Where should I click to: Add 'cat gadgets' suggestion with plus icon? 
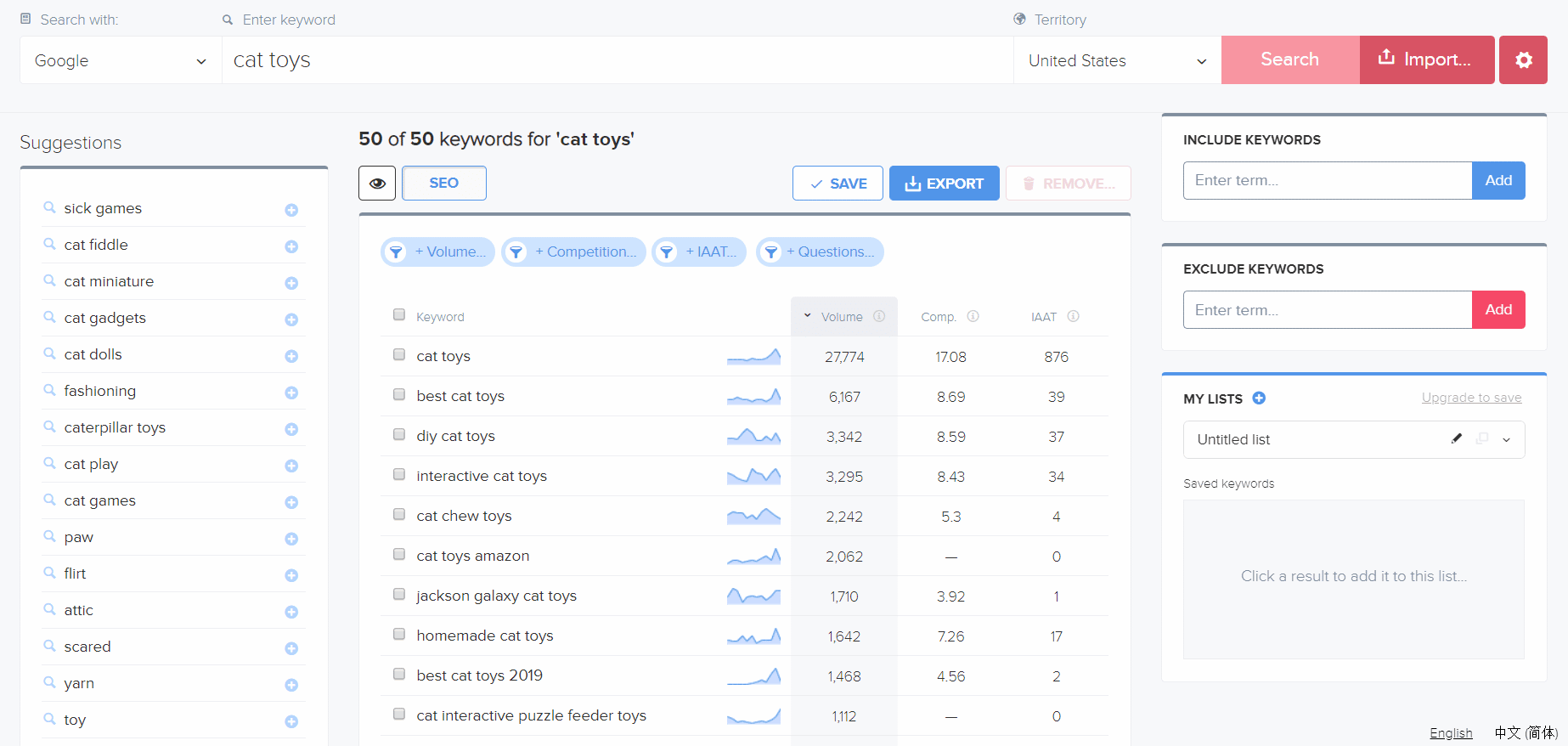click(291, 319)
